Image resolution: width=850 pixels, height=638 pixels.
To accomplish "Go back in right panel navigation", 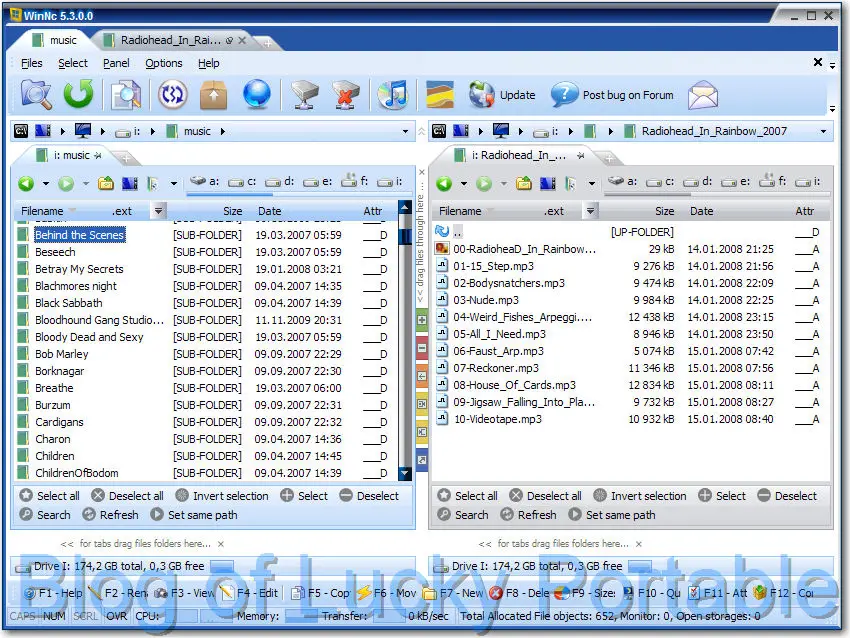I will coord(444,184).
